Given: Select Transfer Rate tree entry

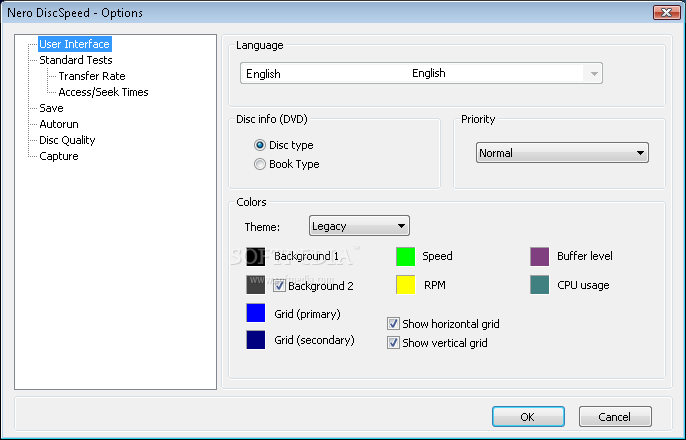Looking at the screenshot, I should tap(92, 76).
